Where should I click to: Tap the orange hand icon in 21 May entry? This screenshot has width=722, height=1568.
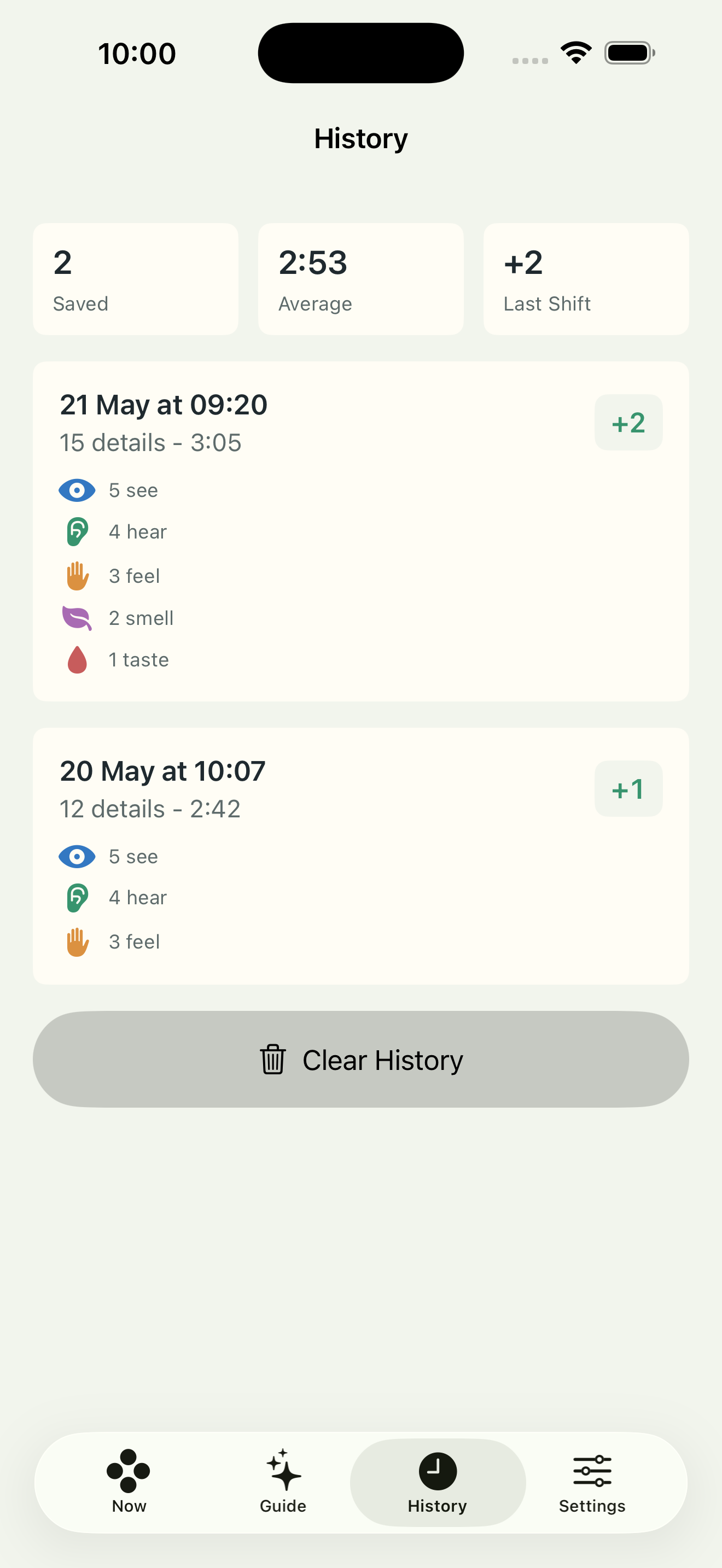77,575
